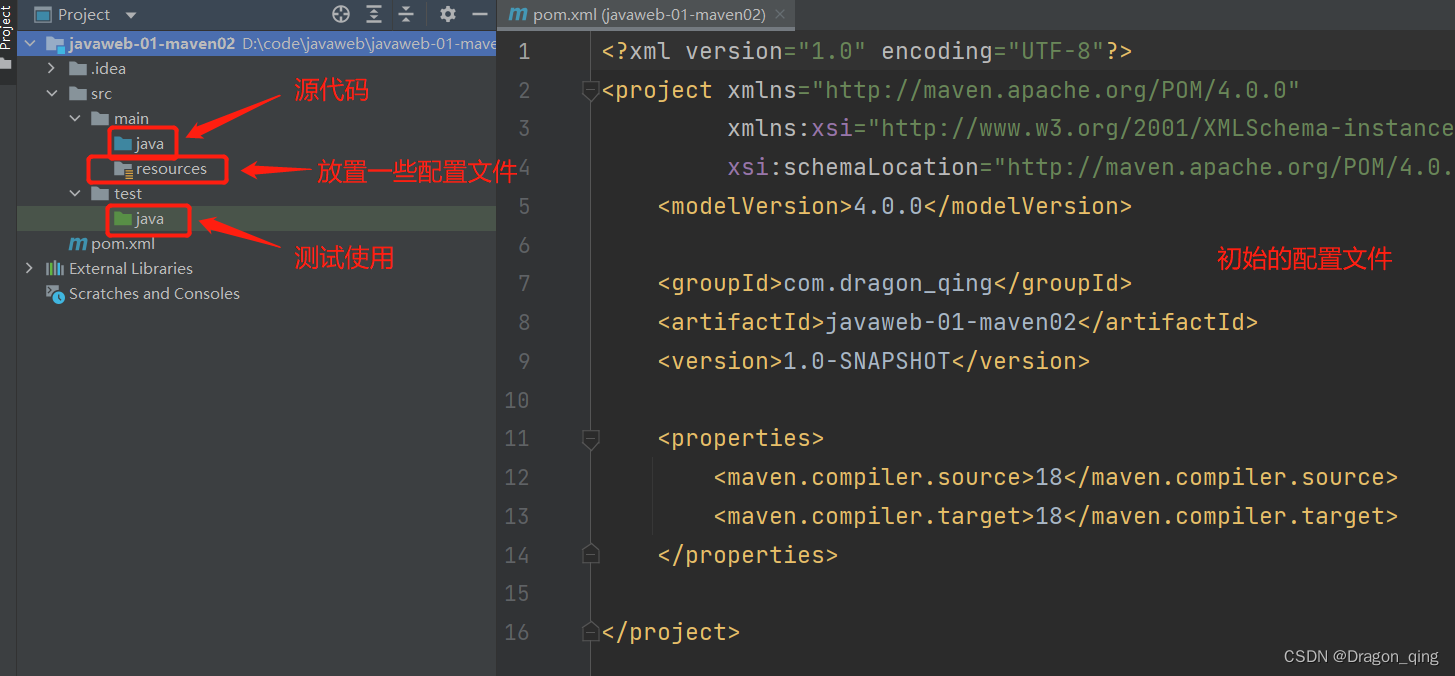Collapse the javaweb-01-maven02 project root
This screenshot has width=1455, height=676.
point(30,43)
